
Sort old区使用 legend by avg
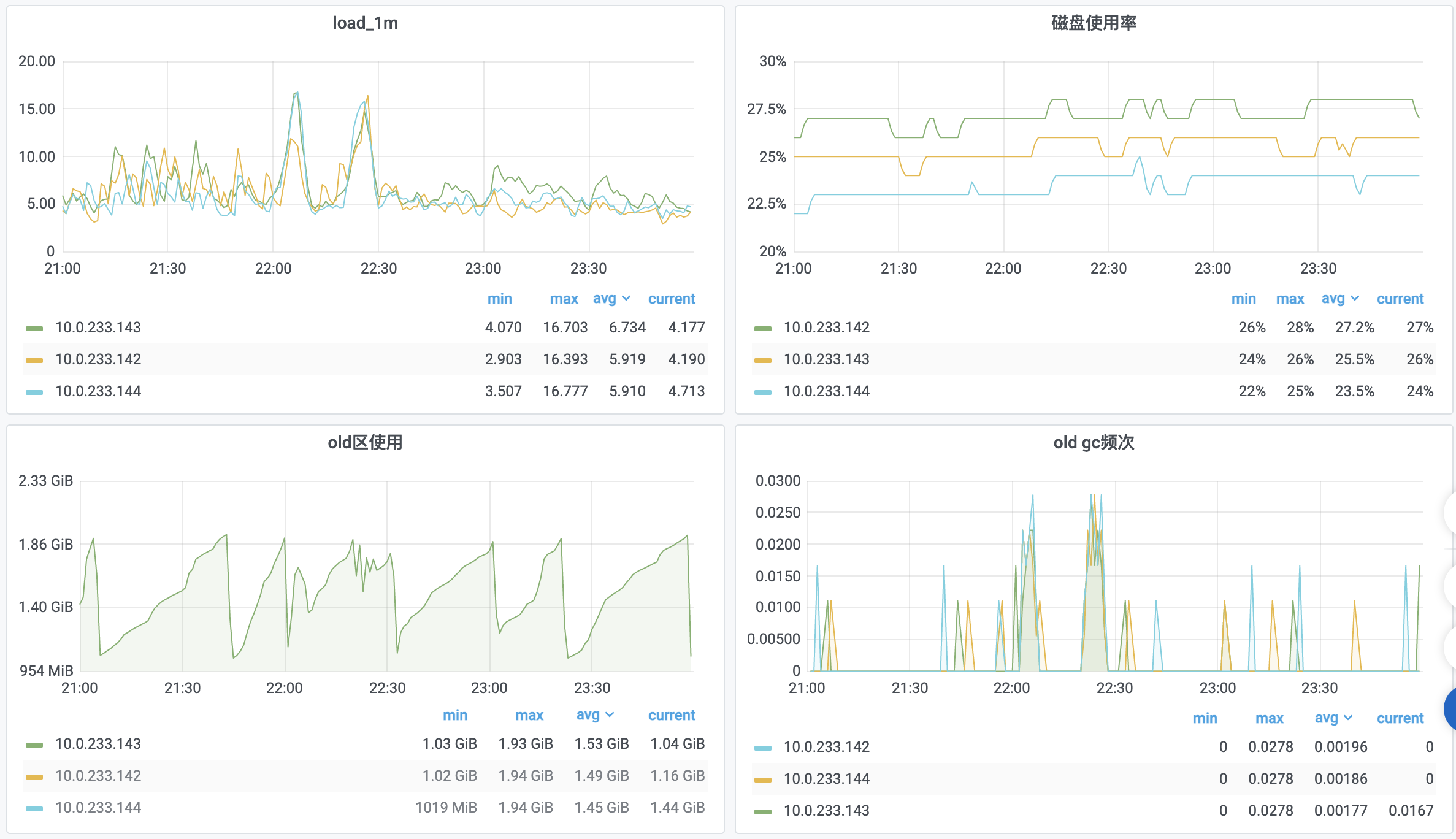click(x=588, y=715)
